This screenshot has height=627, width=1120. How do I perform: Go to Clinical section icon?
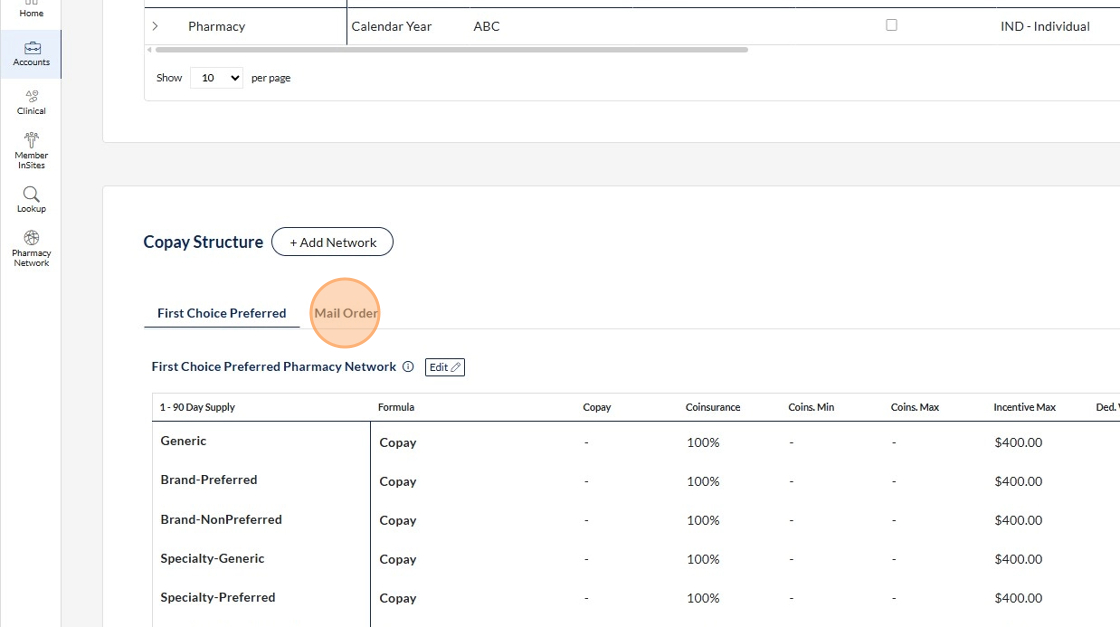coord(31,97)
